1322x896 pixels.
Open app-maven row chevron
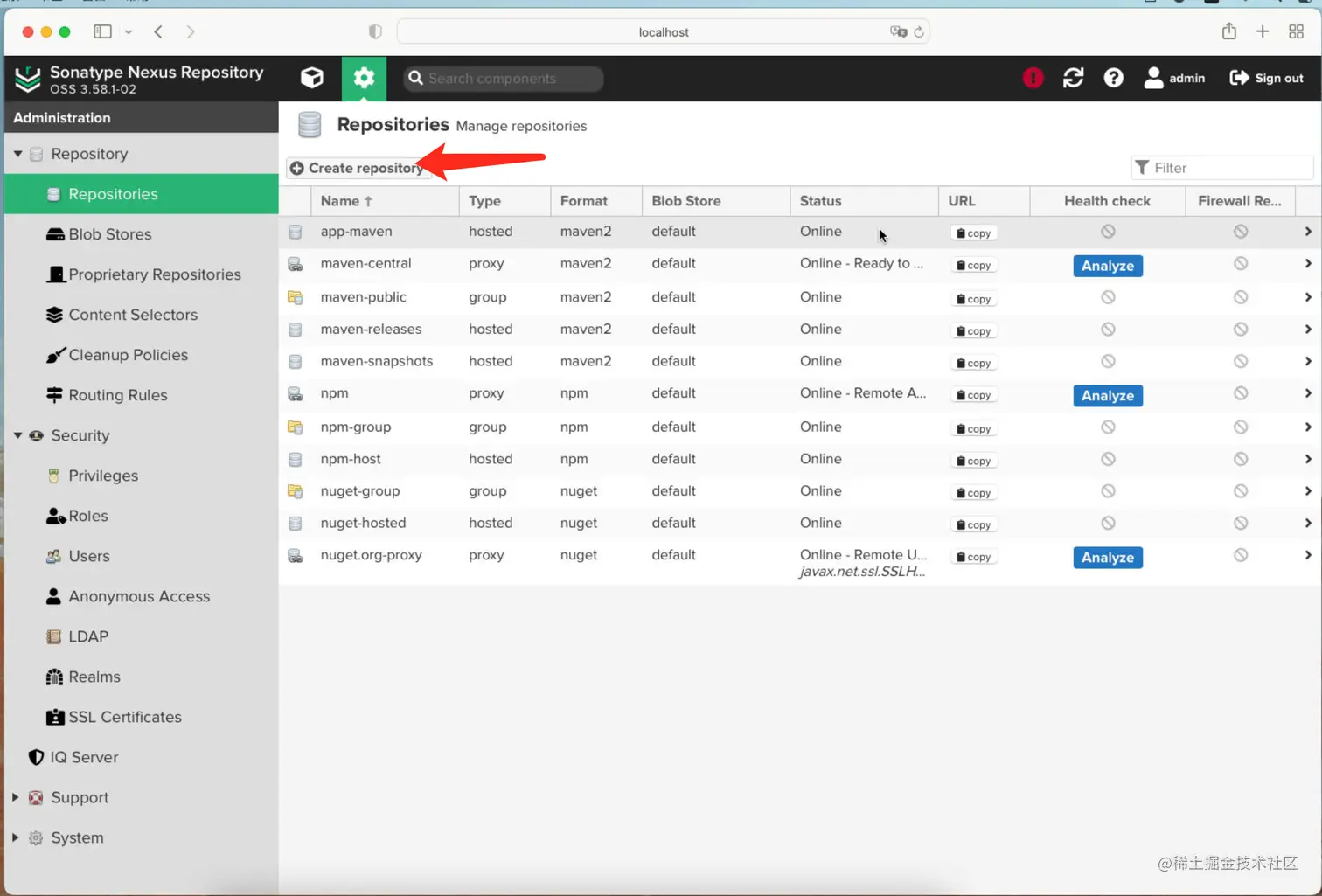coord(1308,232)
